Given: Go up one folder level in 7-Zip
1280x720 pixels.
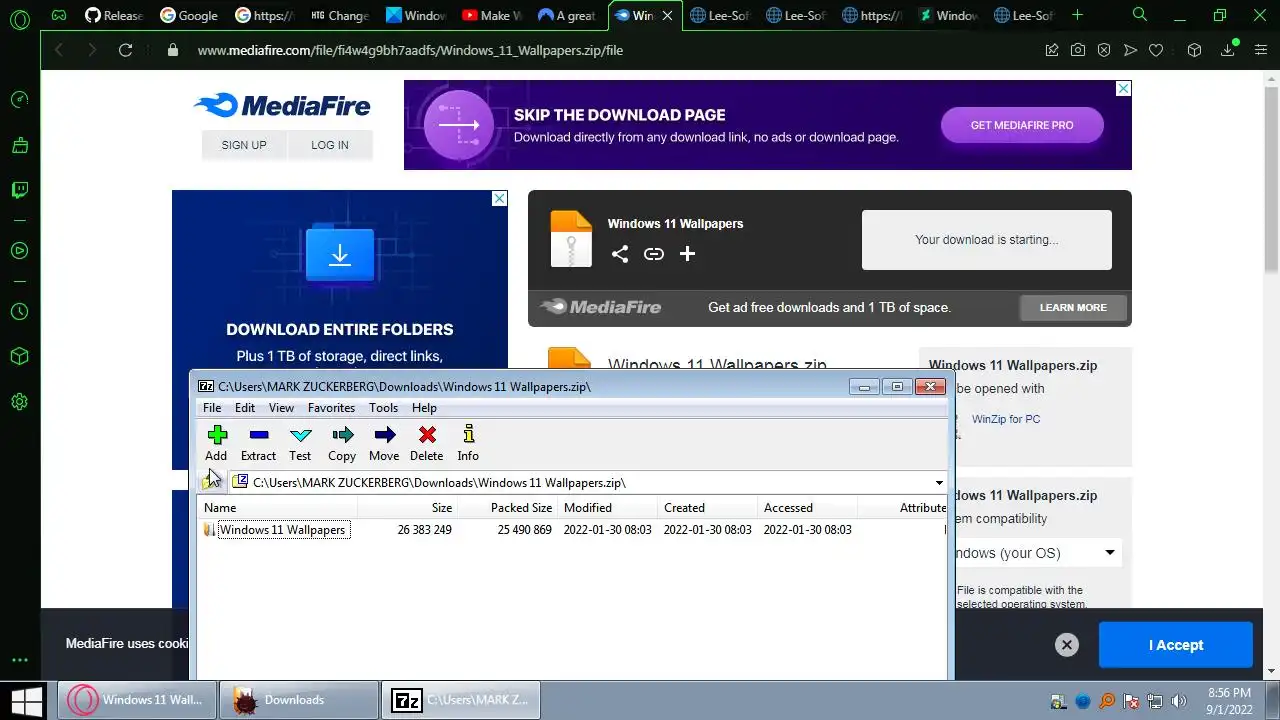Looking at the screenshot, I should pos(211,482).
